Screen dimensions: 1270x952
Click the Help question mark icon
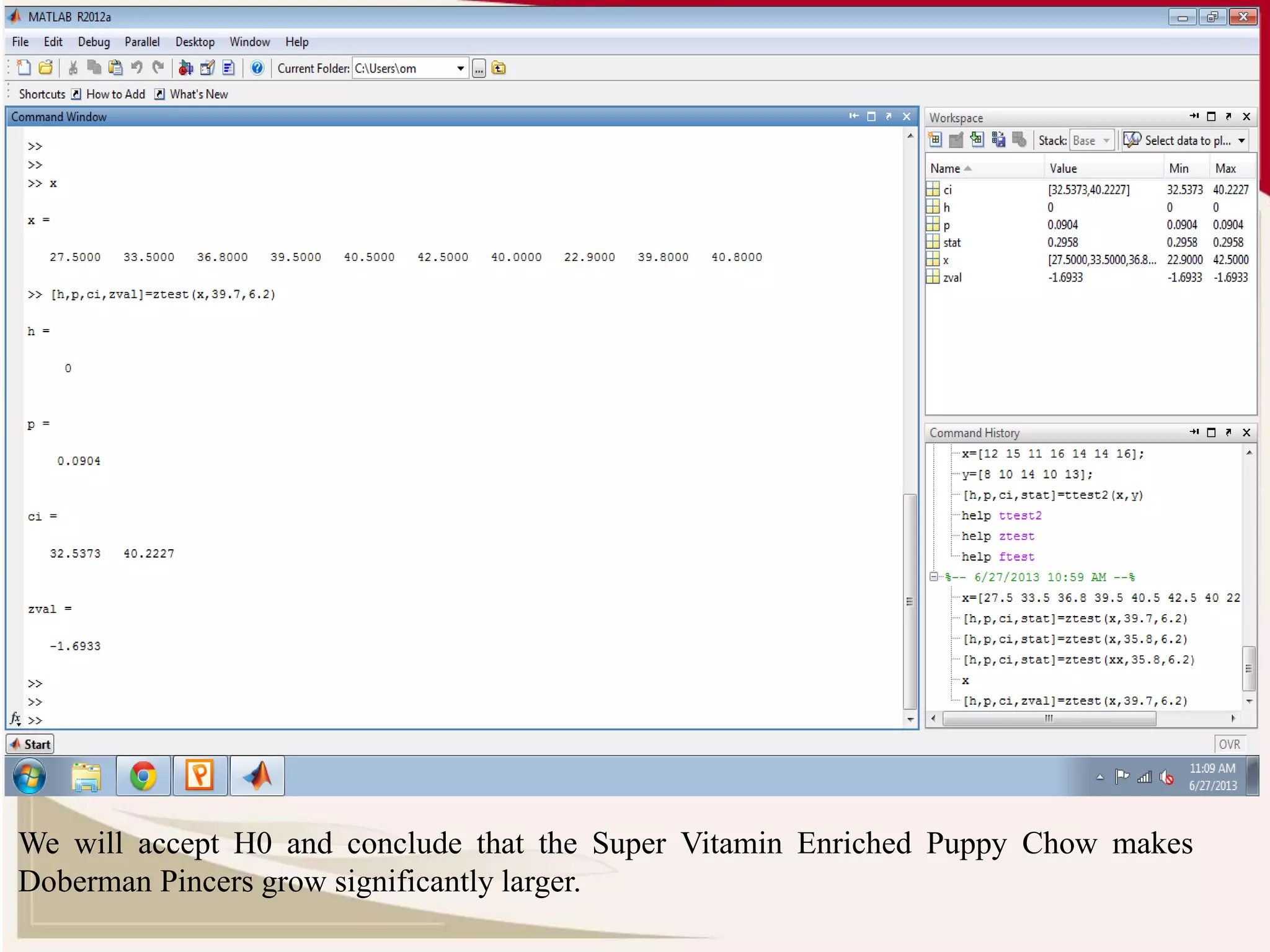pyautogui.click(x=257, y=68)
